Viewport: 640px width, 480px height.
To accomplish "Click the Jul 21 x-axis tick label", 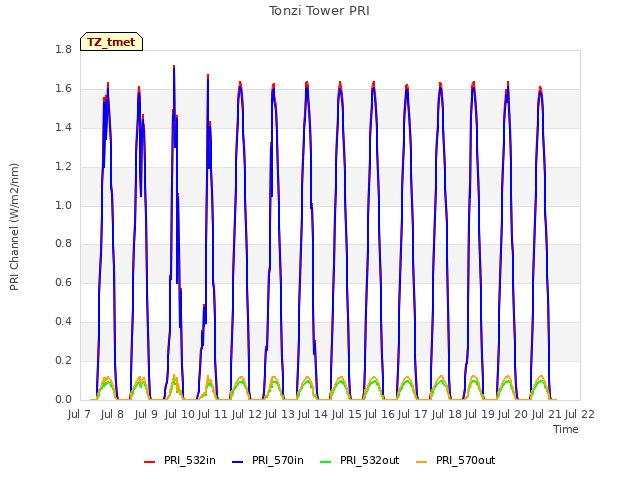I will pos(546,414).
